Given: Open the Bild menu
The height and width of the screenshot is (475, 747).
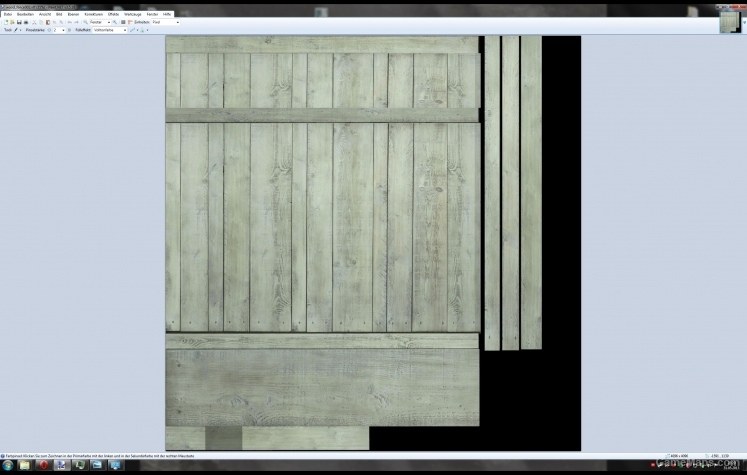Looking at the screenshot, I should tap(59, 14).
